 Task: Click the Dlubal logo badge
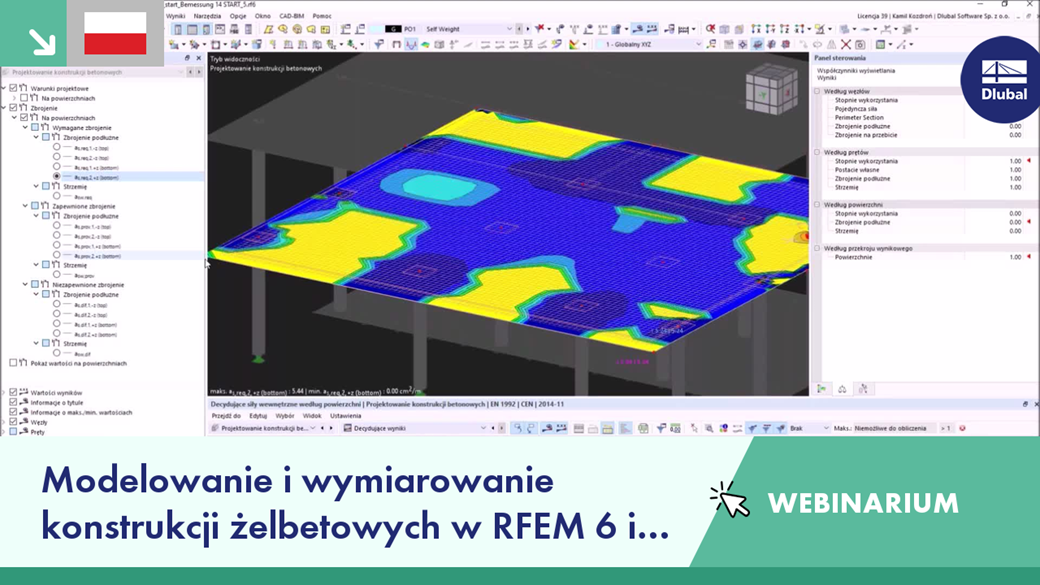[1003, 80]
